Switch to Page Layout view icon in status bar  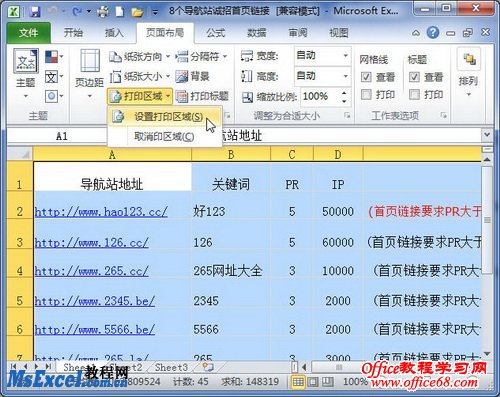tap(313, 382)
